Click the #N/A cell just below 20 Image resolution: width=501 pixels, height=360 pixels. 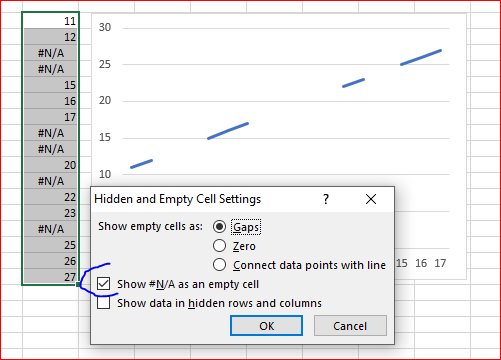coord(51,181)
